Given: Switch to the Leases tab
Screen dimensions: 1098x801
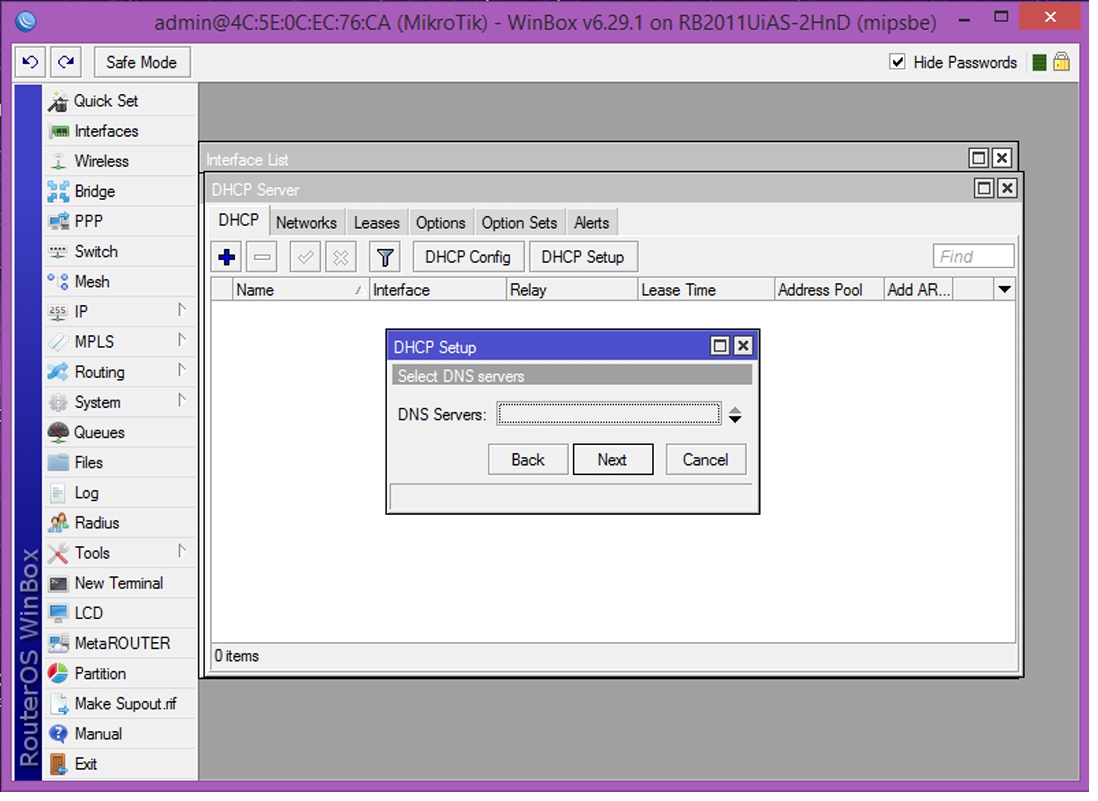Looking at the screenshot, I should click(377, 223).
